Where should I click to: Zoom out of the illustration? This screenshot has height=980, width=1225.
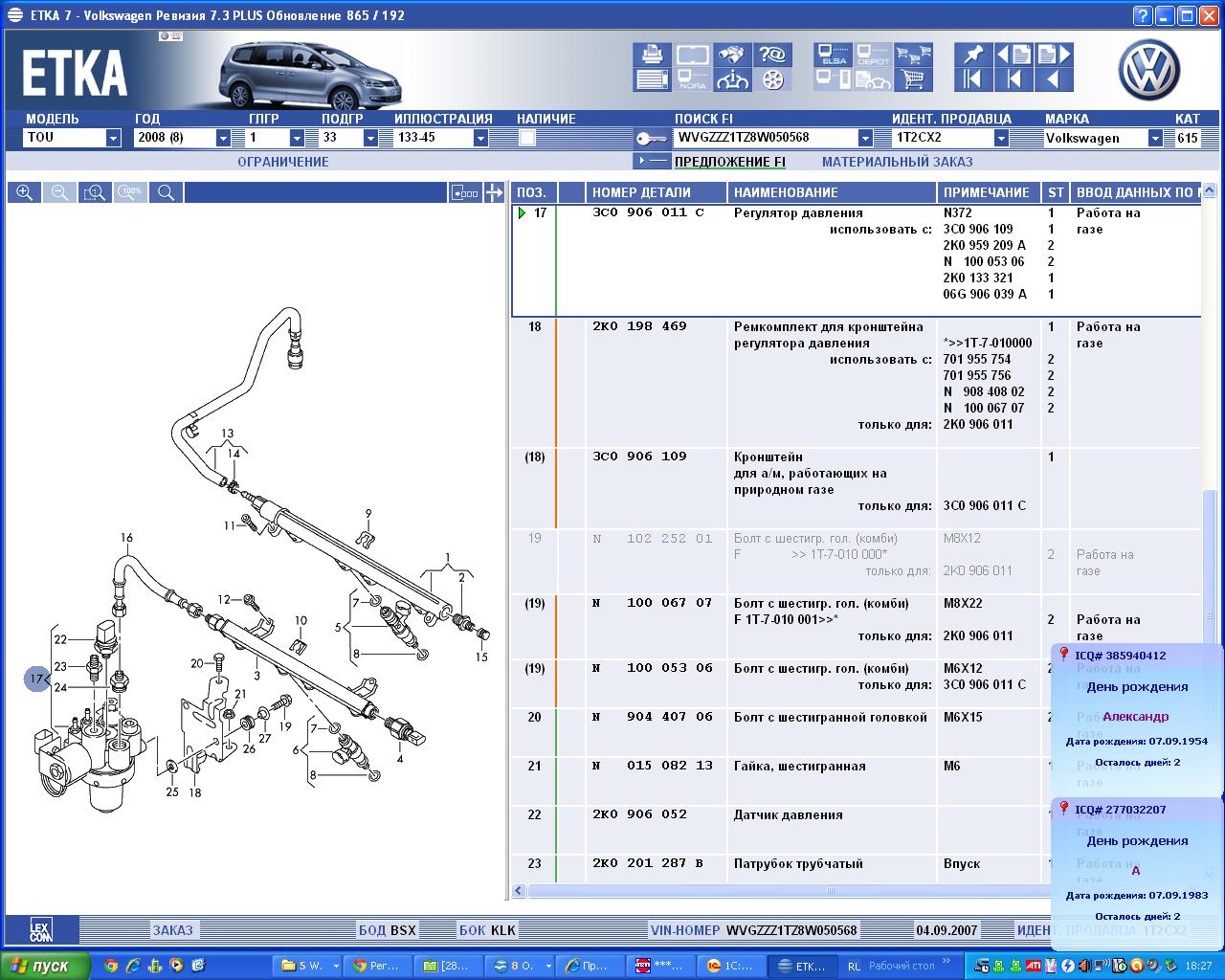click(x=59, y=192)
